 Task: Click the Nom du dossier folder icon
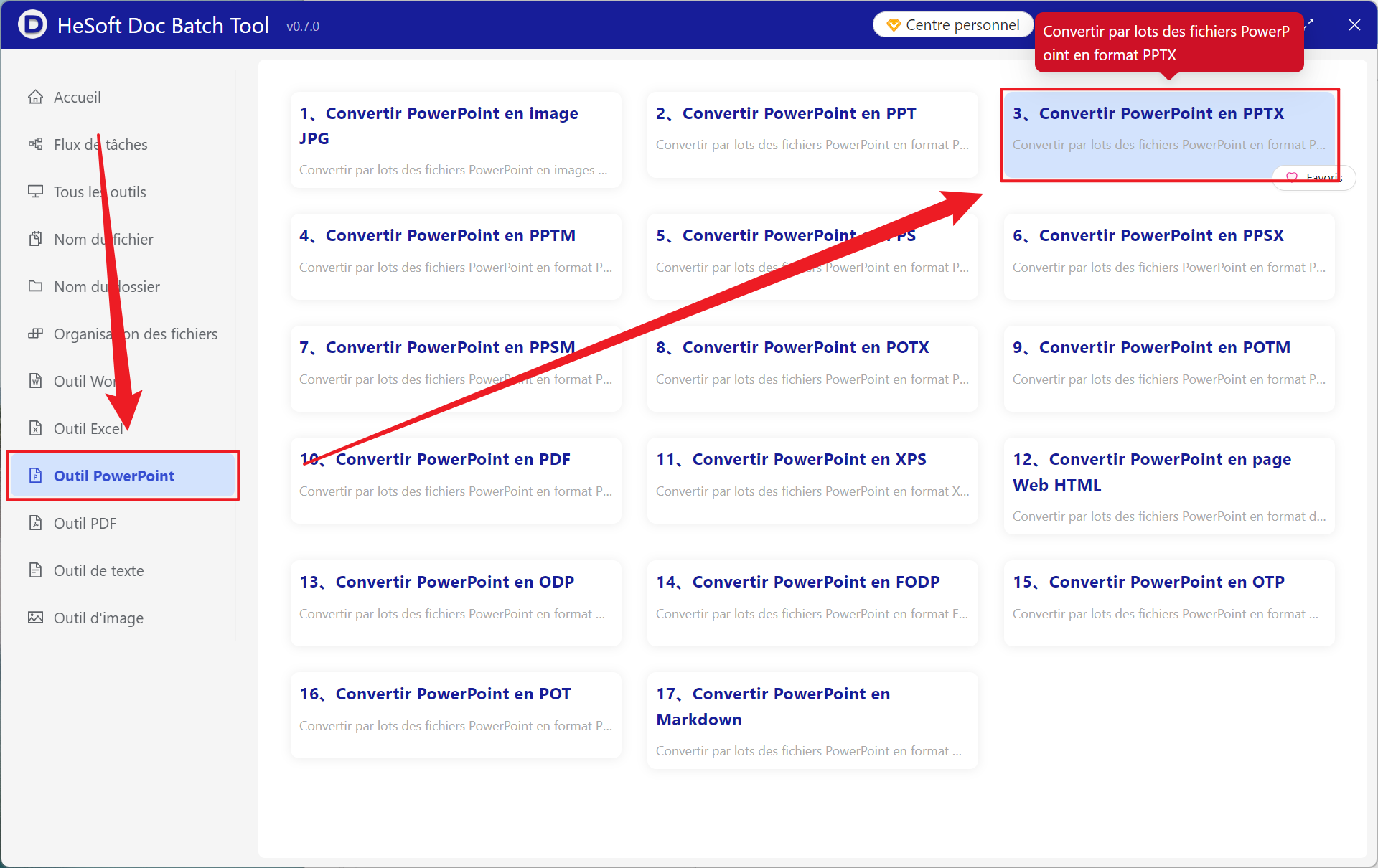pyautogui.click(x=35, y=286)
